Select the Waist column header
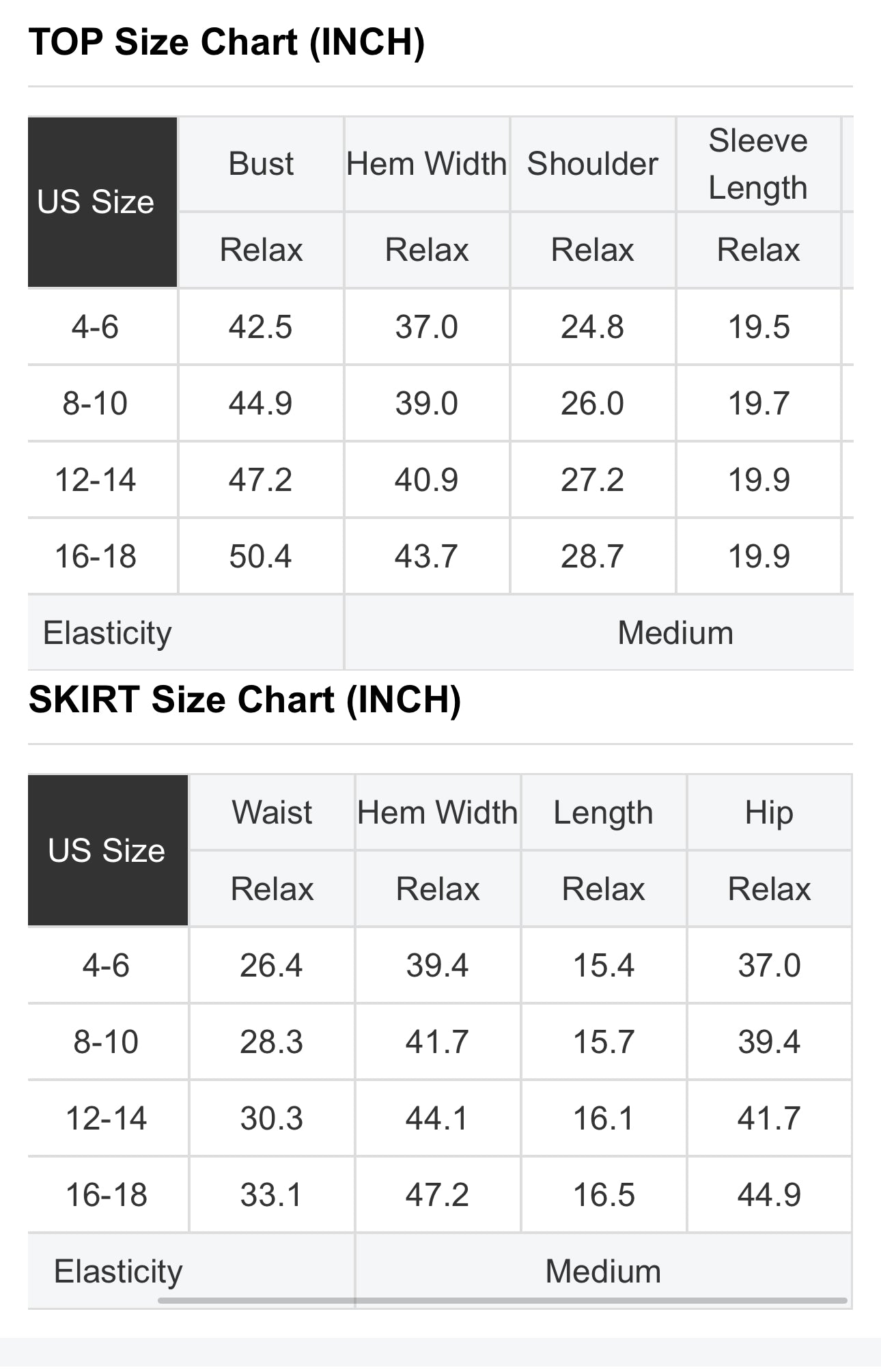This screenshot has height=1372, width=881. click(272, 813)
